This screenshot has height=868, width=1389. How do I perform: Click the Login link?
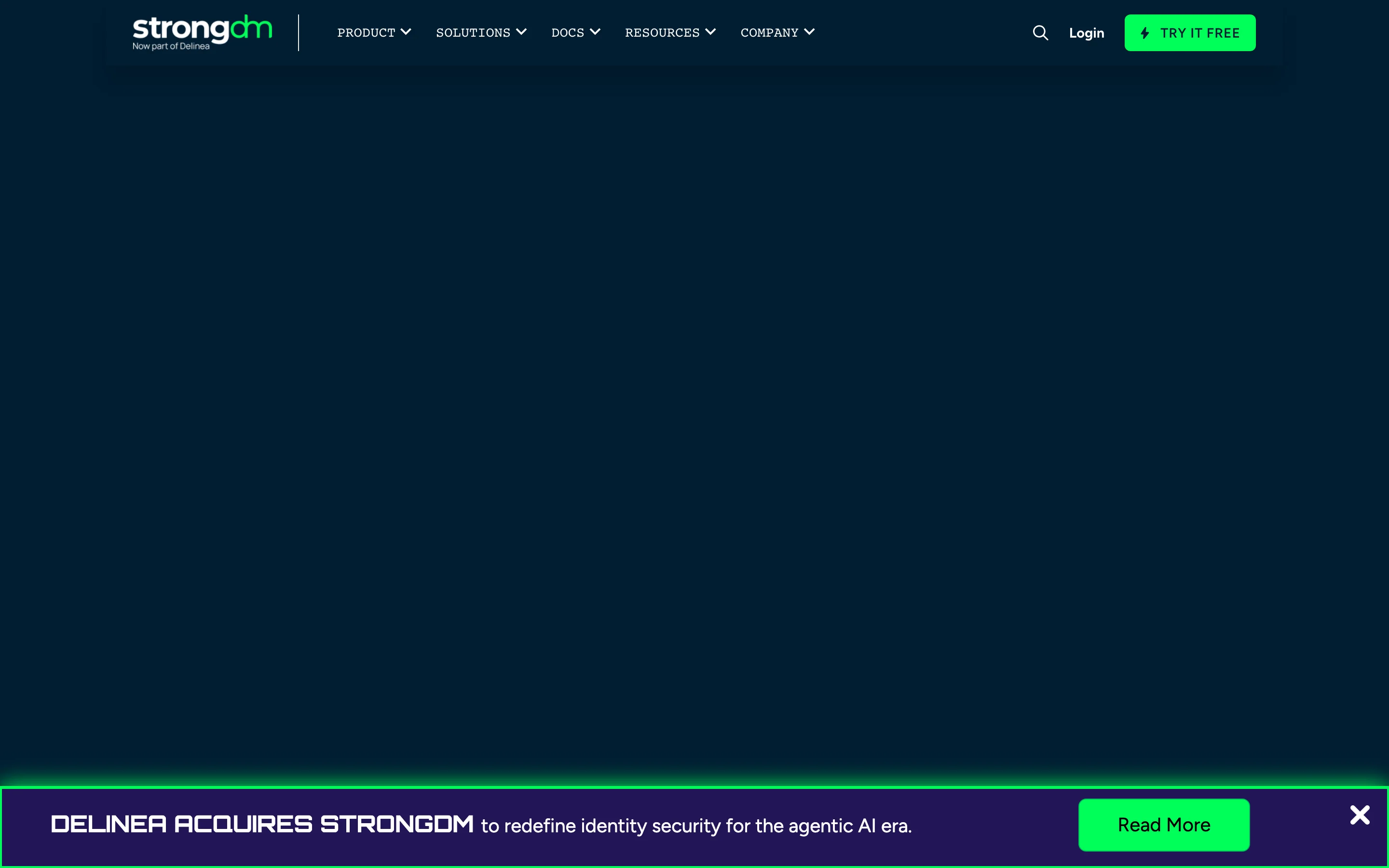(x=1086, y=33)
